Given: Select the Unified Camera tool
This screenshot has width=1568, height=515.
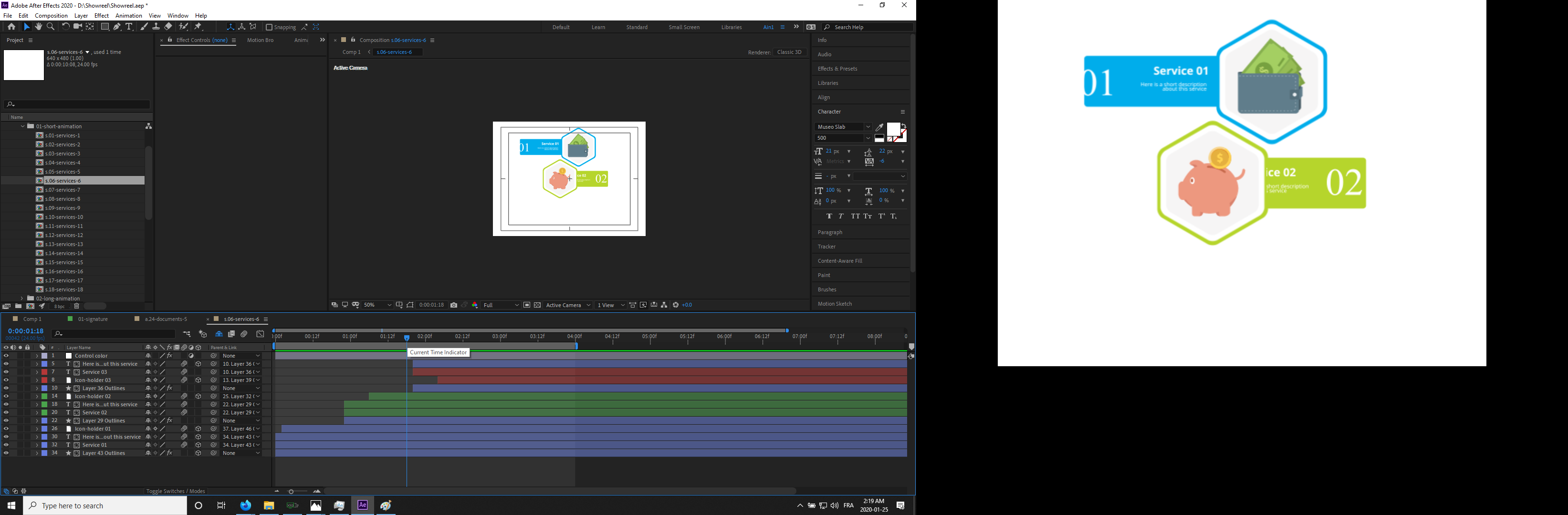Looking at the screenshot, I should tap(77, 27).
